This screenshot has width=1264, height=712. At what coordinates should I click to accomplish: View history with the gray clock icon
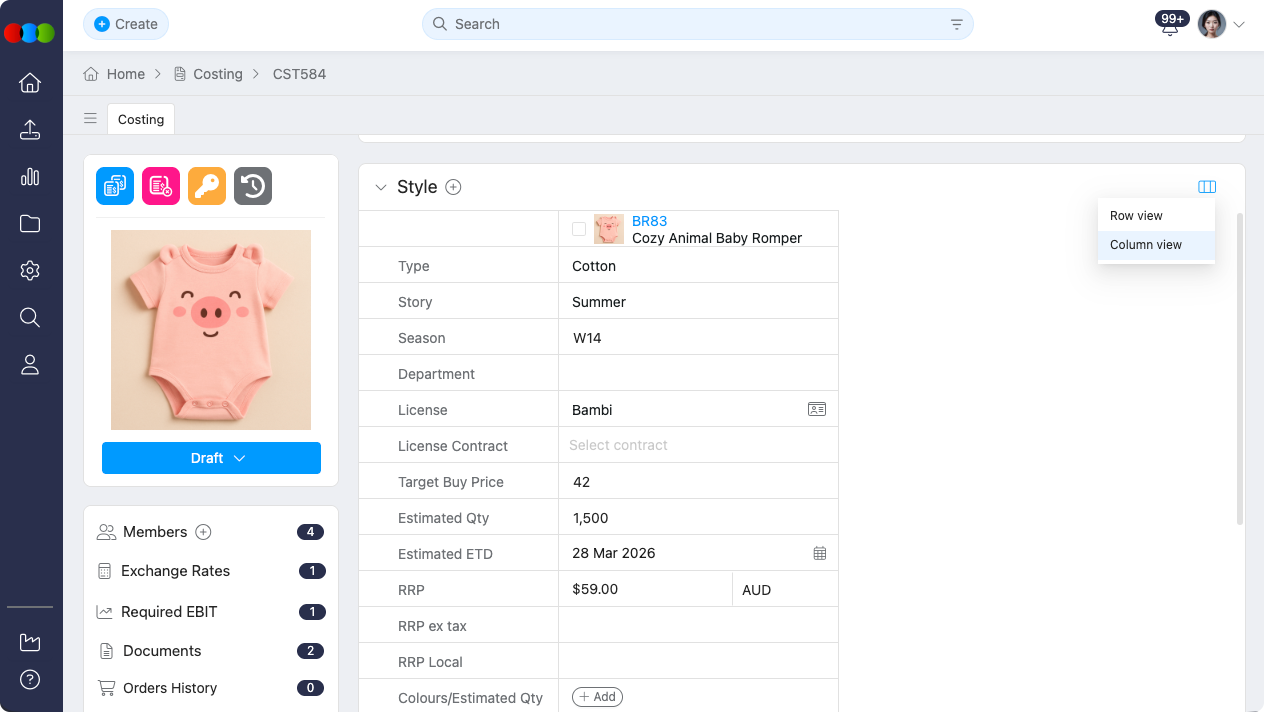(252, 186)
